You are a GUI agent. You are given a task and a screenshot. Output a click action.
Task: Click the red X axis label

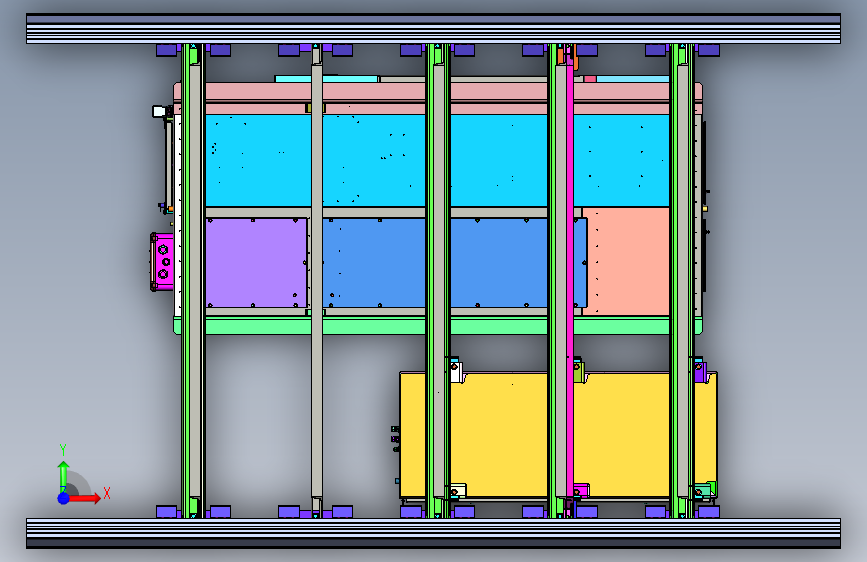[107, 493]
